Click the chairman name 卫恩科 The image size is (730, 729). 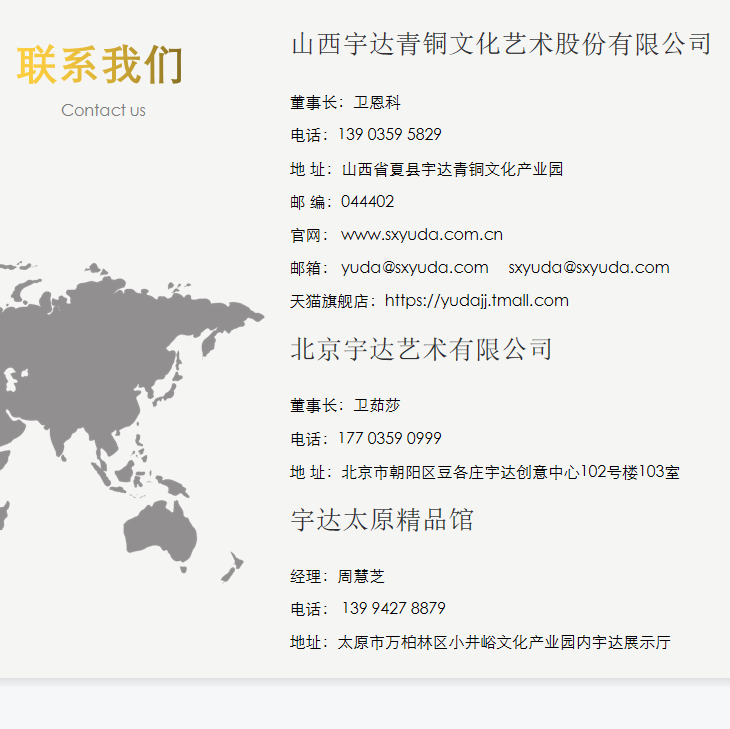377,102
